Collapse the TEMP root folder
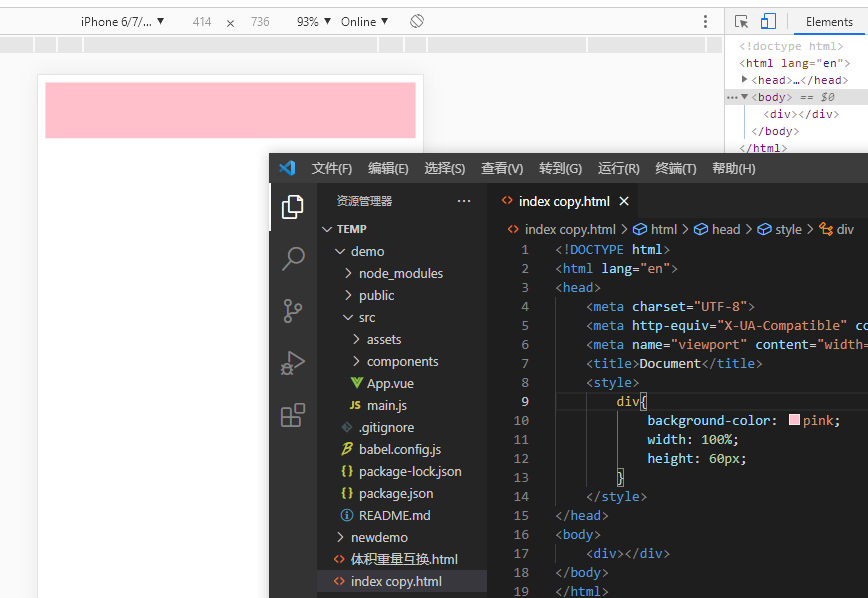The width and height of the screenshot is (868, 598). [327, 229]
